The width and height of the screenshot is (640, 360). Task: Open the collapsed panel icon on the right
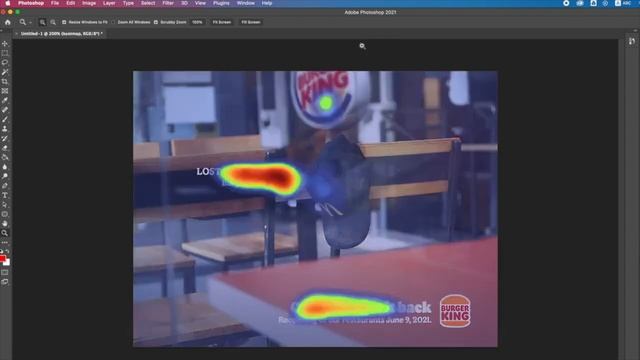tap(632, 41)
